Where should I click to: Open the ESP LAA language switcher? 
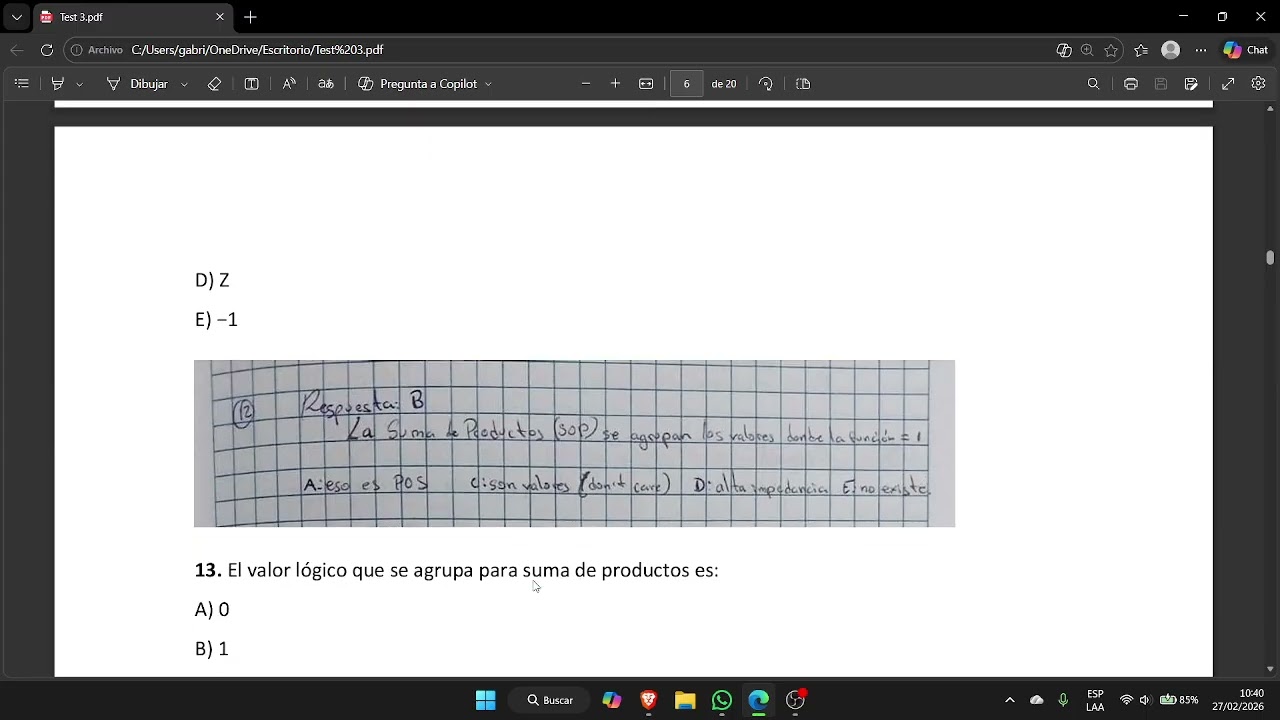point(1095,700)
